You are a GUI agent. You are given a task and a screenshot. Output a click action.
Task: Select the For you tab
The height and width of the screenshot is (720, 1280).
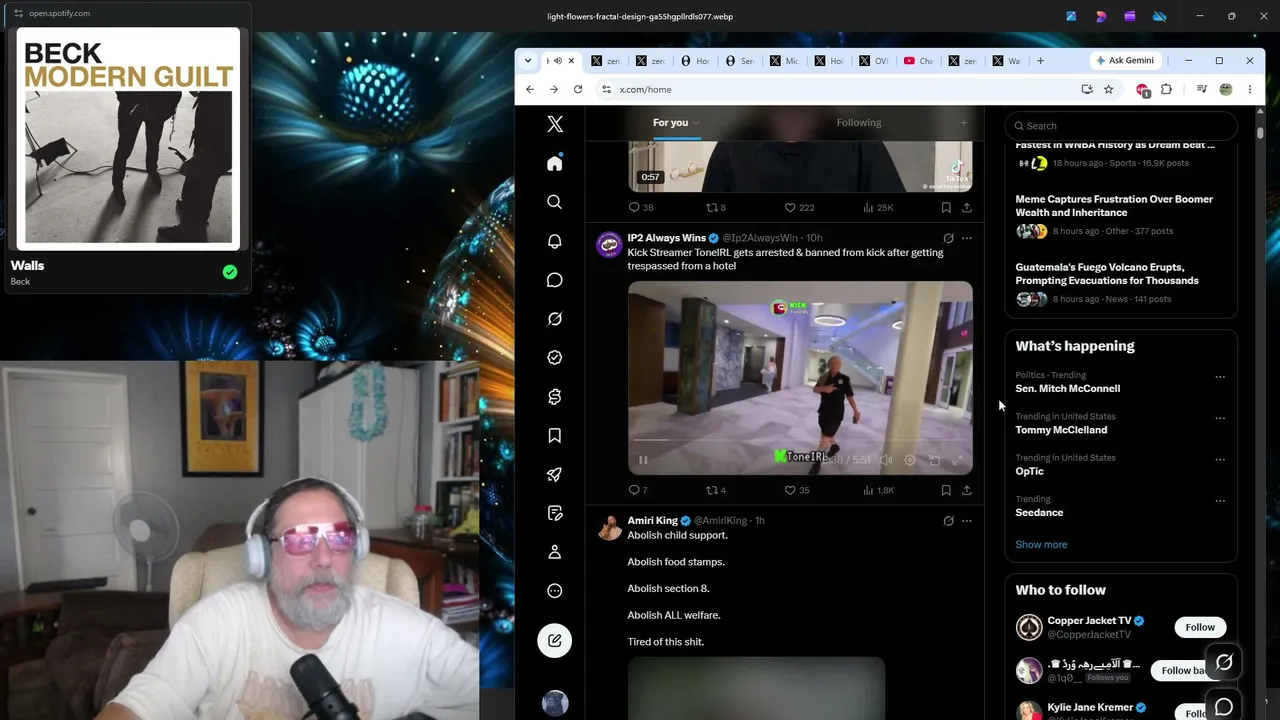(670, 123)
